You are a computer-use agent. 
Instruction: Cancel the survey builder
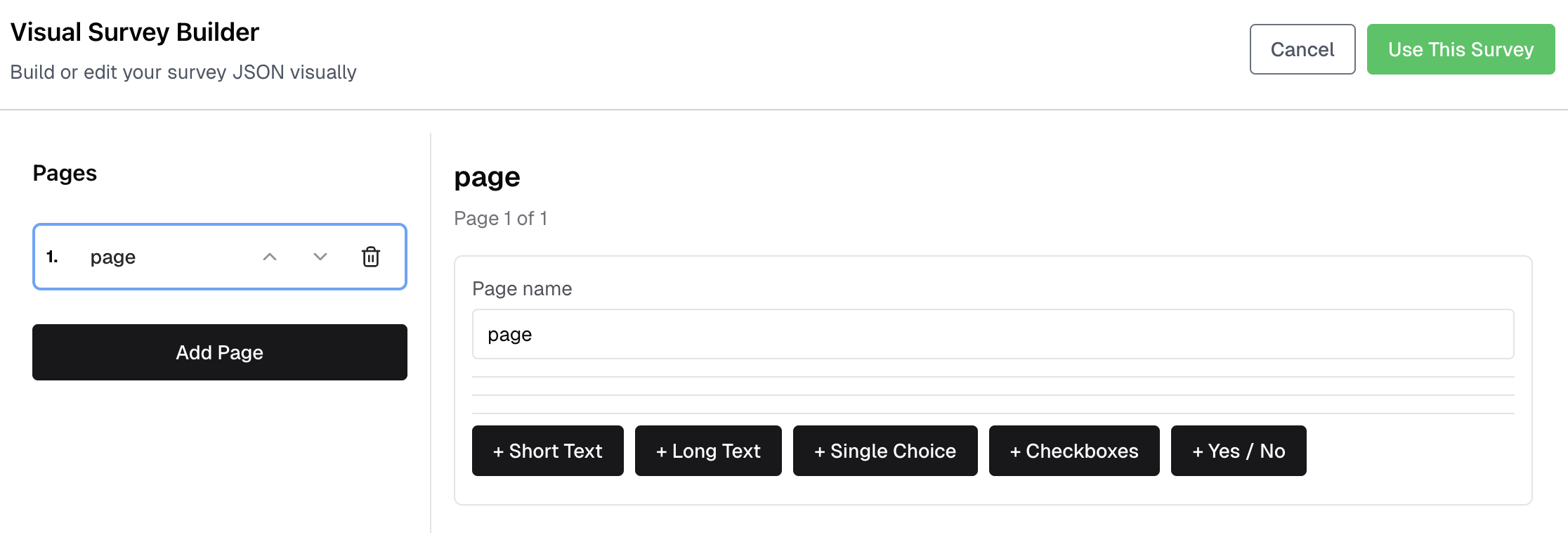point(1302,49)
